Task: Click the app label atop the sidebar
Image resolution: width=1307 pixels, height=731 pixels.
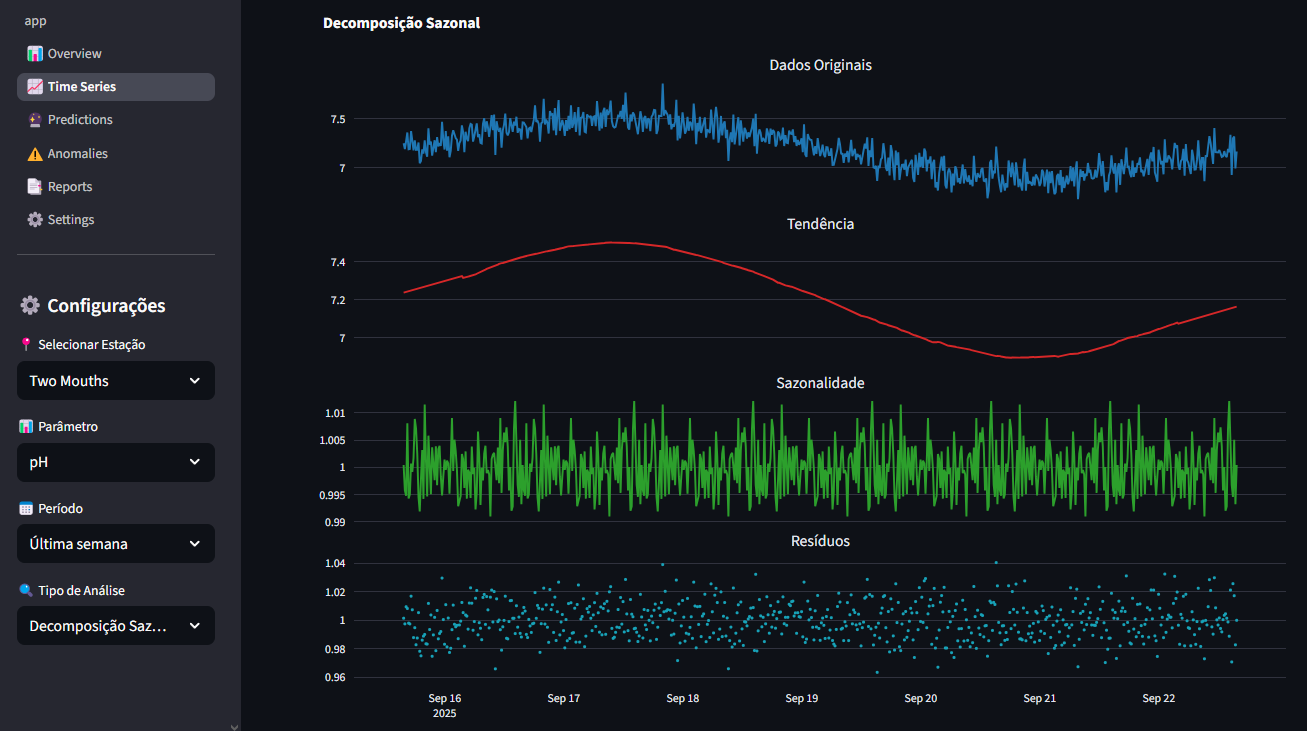Action: coord(36,21)
